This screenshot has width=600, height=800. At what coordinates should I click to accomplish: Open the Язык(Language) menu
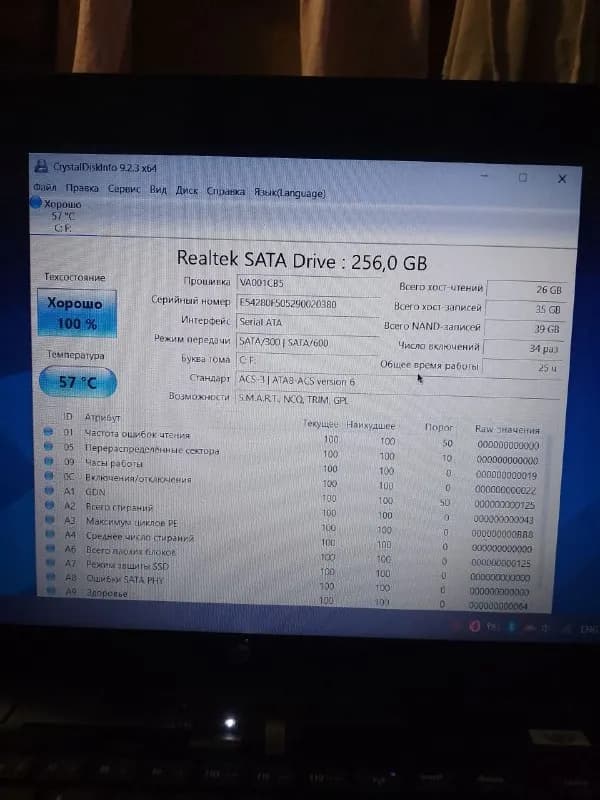[290, 193]
